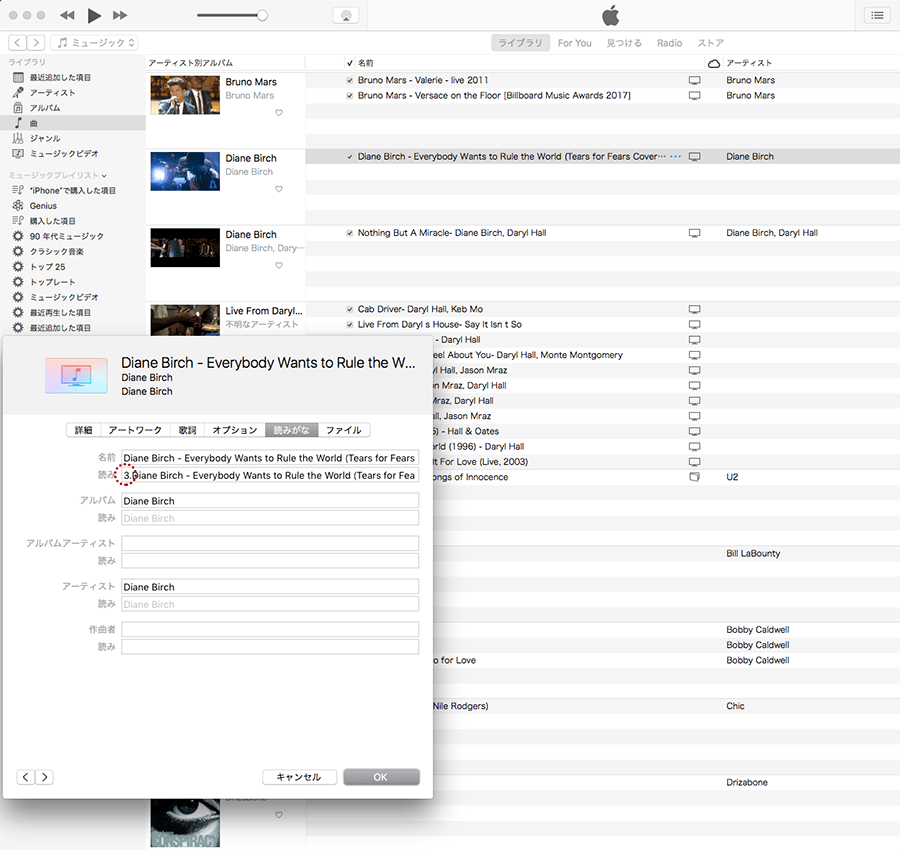Screen dimensions: 900x850
Task: Select the Radio tab in the top navigation
Action: [x=669, y=43]
